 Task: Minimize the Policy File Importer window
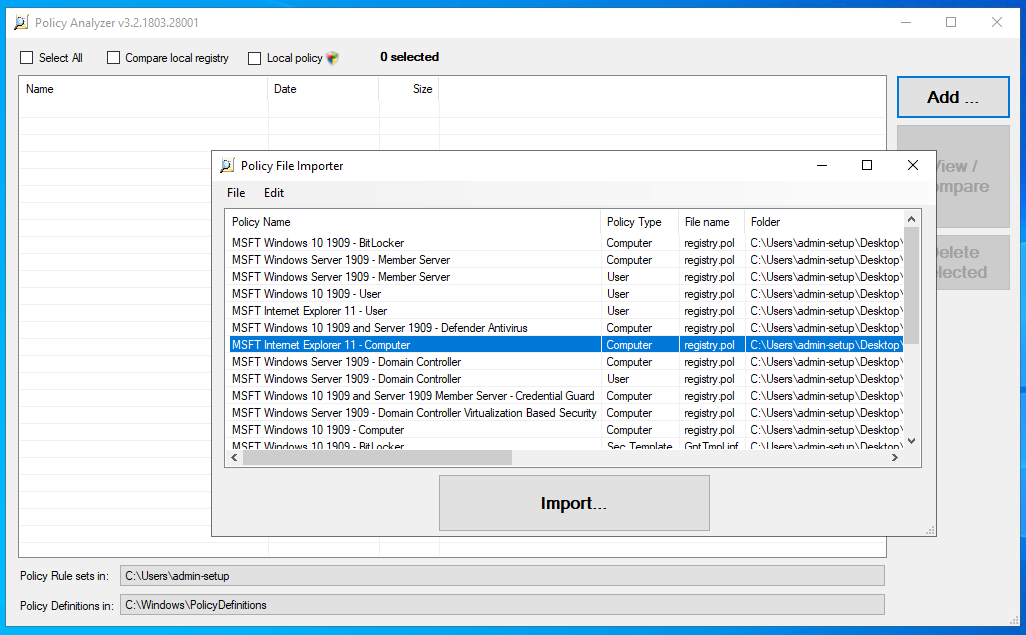point(822,166)
